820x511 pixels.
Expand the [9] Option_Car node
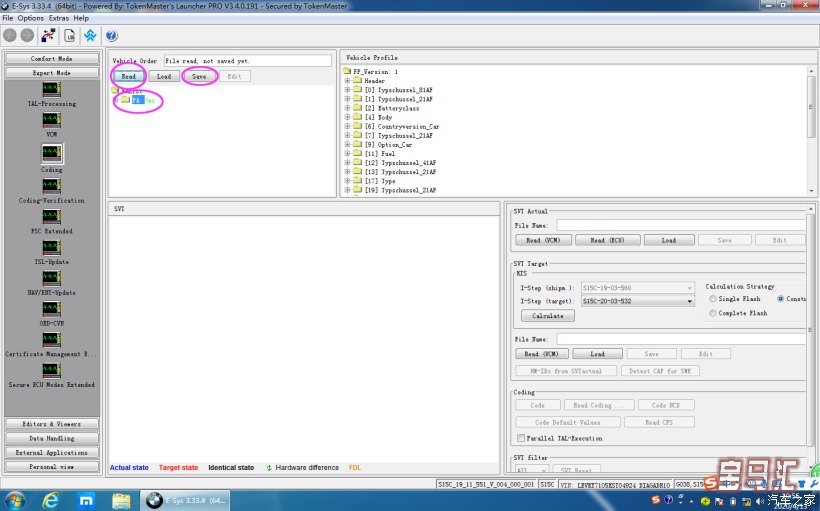pos(347,144)
